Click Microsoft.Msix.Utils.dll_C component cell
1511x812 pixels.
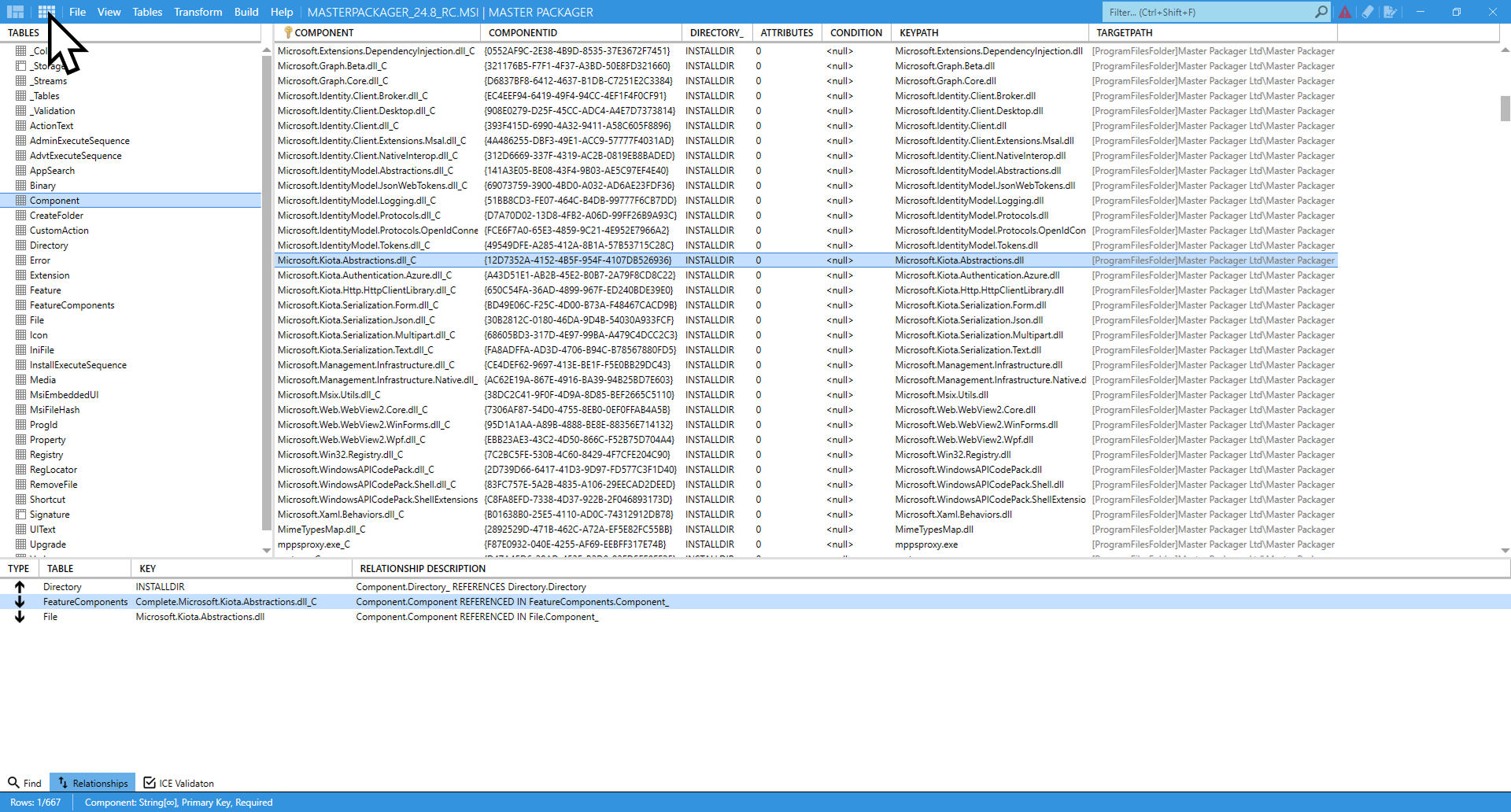(378, 395)
